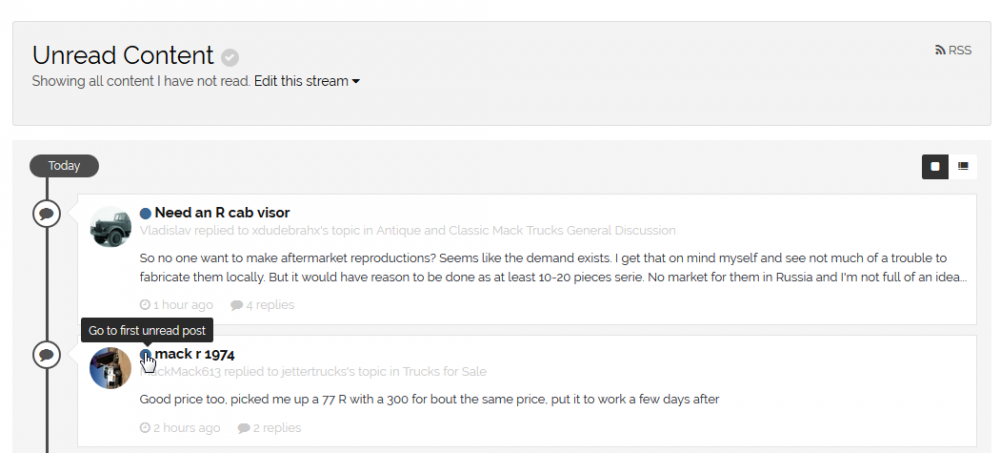This screenshot has width=1000, height=453.
Task: Click unread dot for Need an R cab visor
Action: click(145, 213)
